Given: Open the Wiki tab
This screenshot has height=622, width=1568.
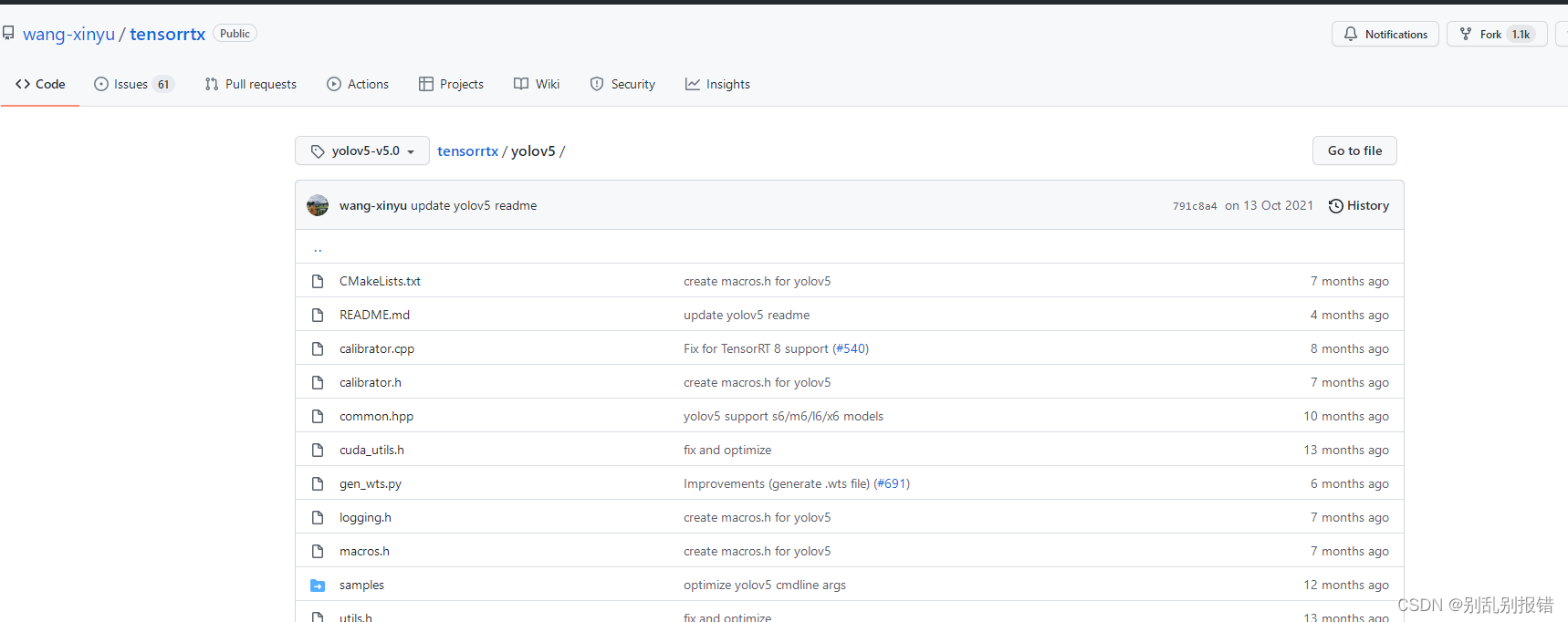Looking at the screenshot, I should 537,84.
